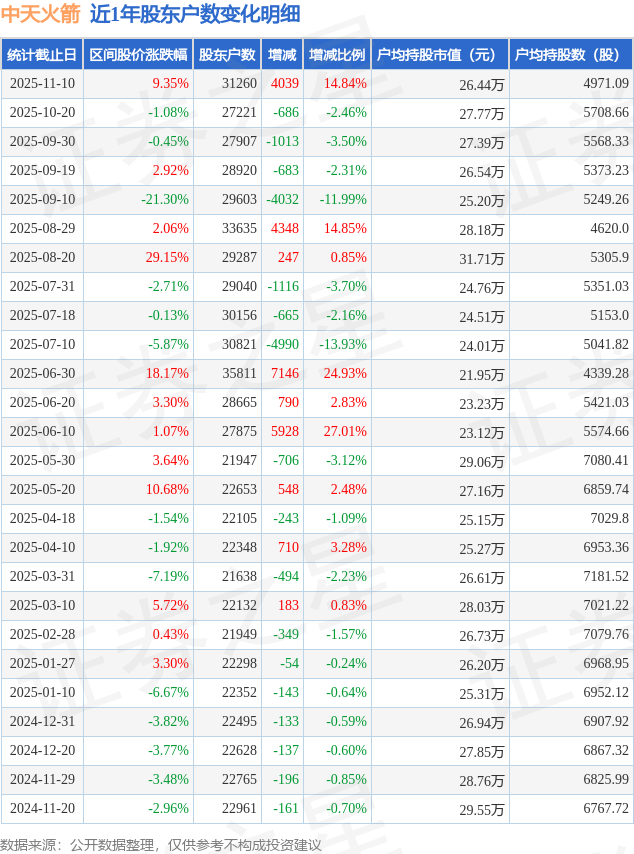Click the 29.15% price change value
The image size is (634, 854).
pos(167,258)
